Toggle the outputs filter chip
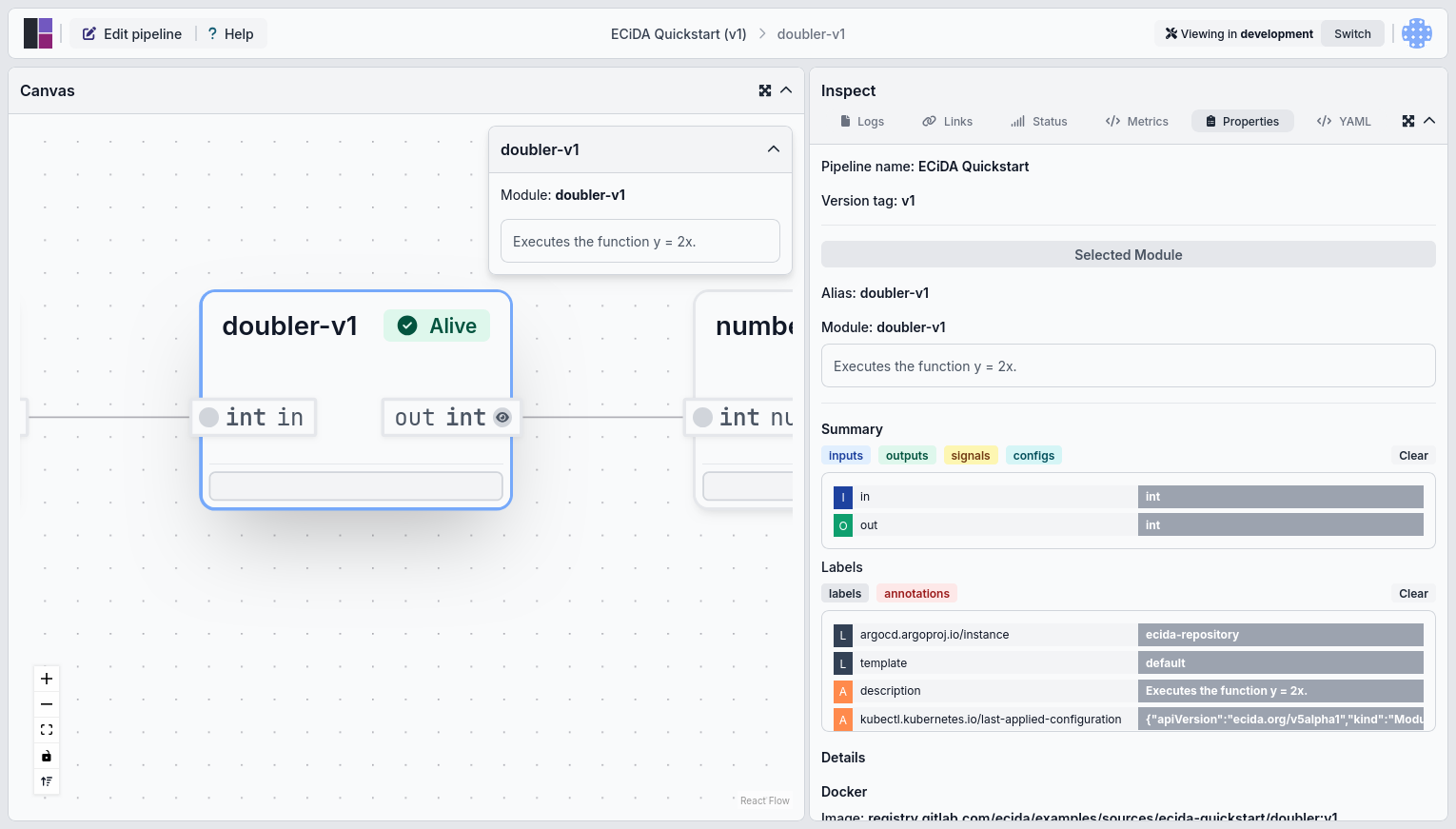This screenshot has width=1456, height=829. click(x=907, y=455)
